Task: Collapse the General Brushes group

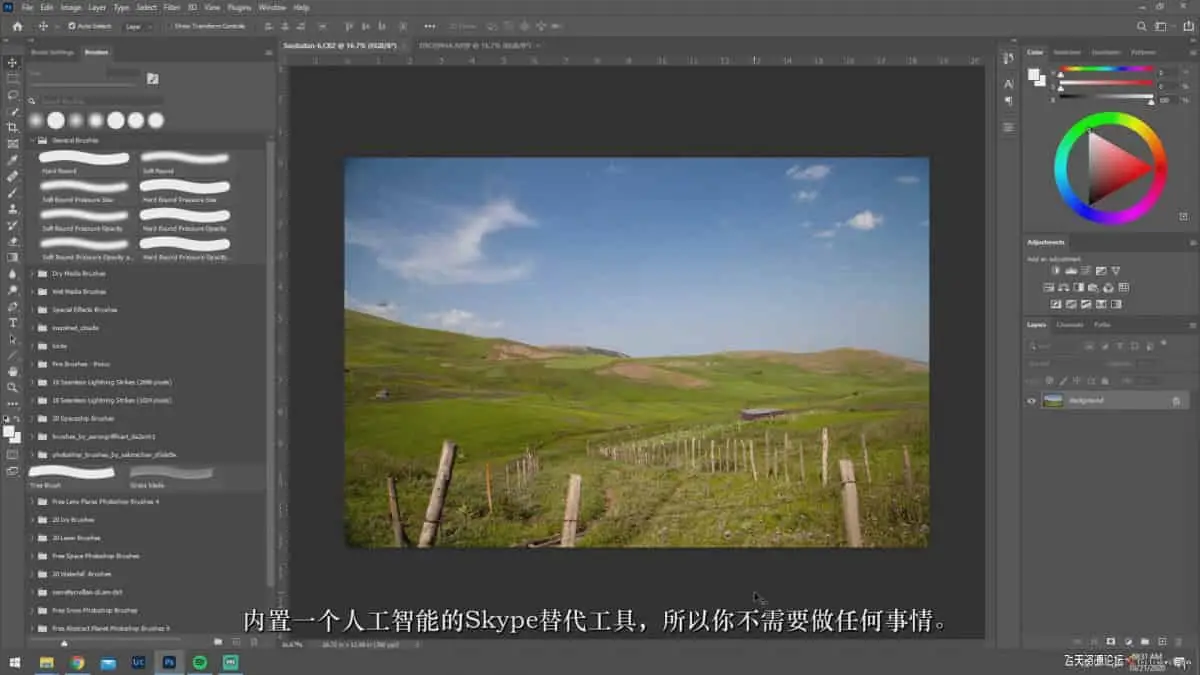Action: point(31,141)
